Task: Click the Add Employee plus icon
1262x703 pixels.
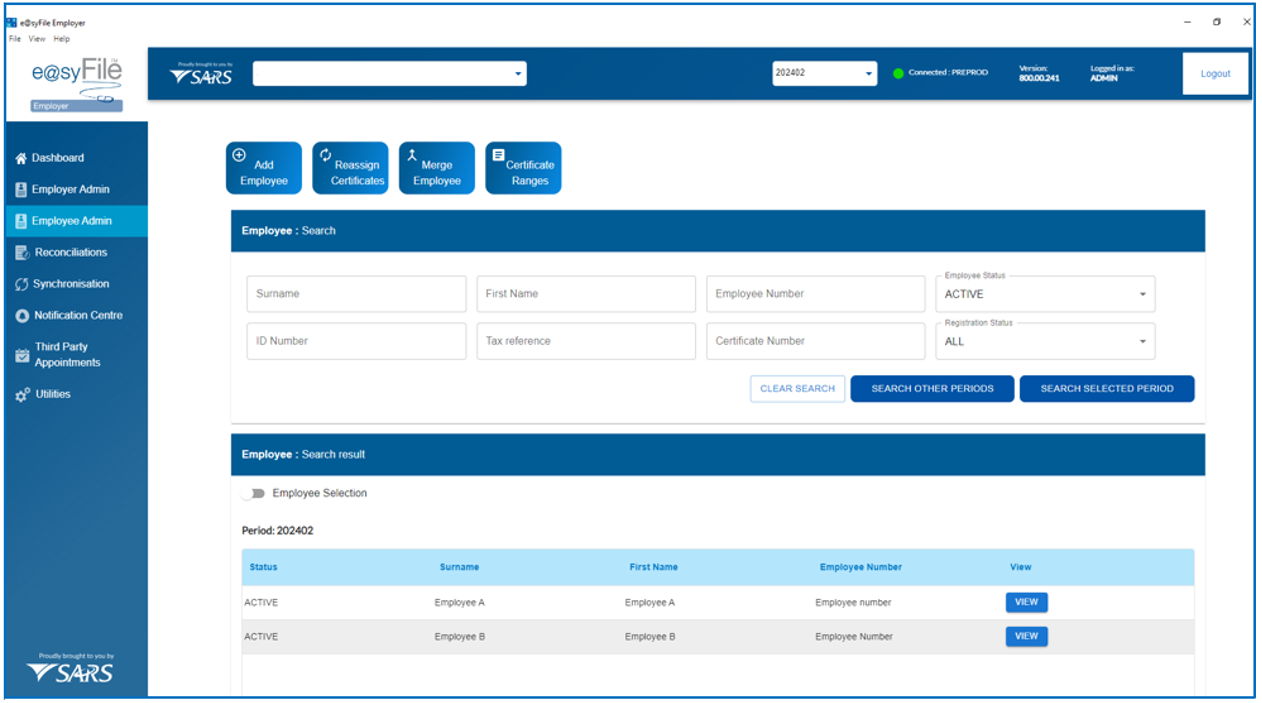Action: (239, 156)
